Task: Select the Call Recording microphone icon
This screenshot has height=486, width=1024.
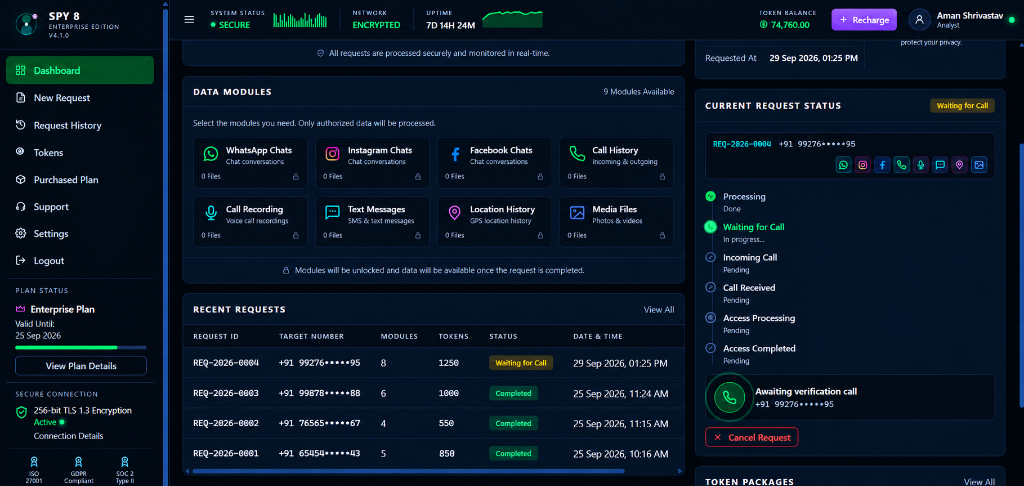Action: [x=210, y=214]
